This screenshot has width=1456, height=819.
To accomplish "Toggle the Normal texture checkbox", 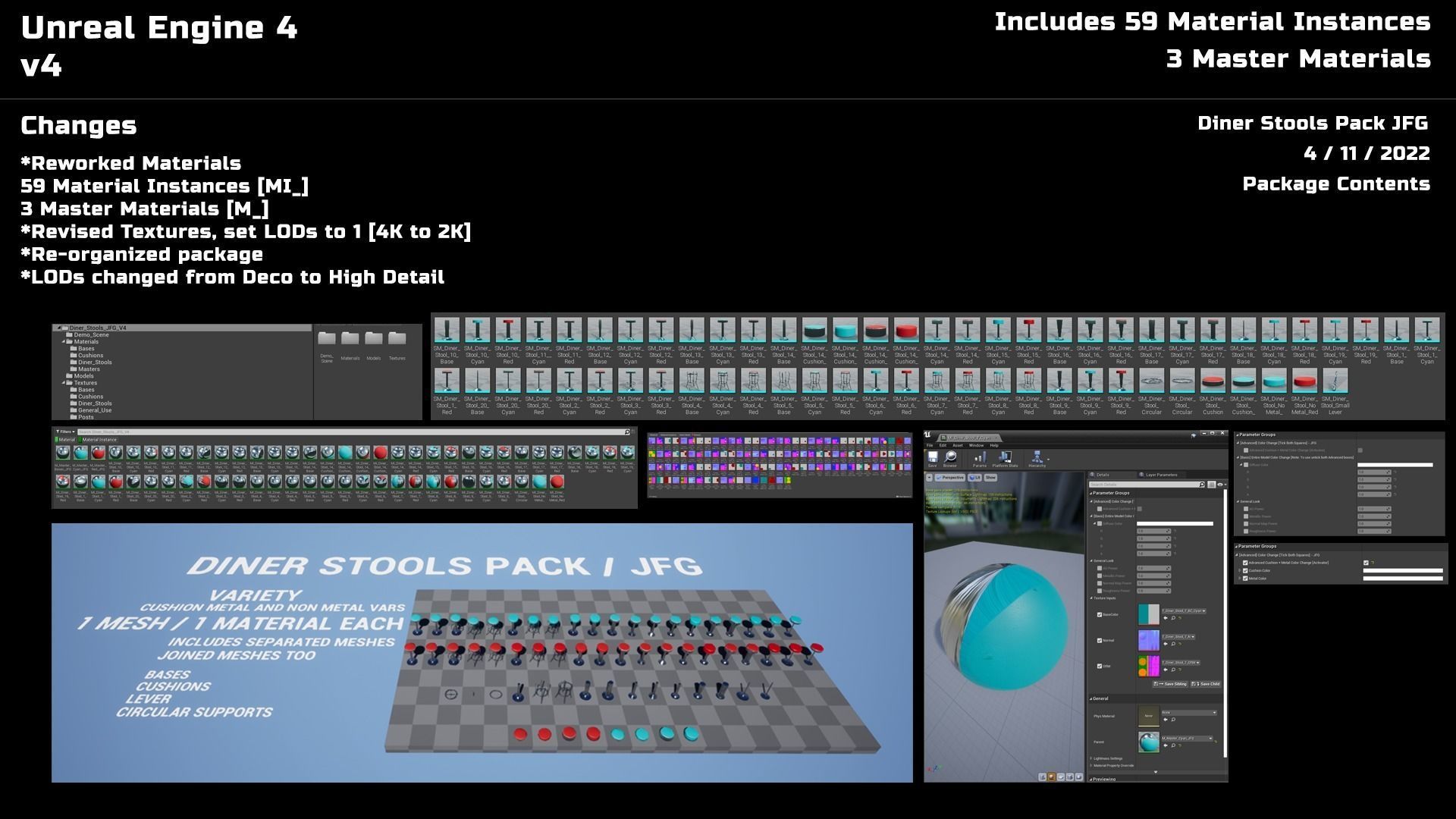I will [x=1100, y=640].
